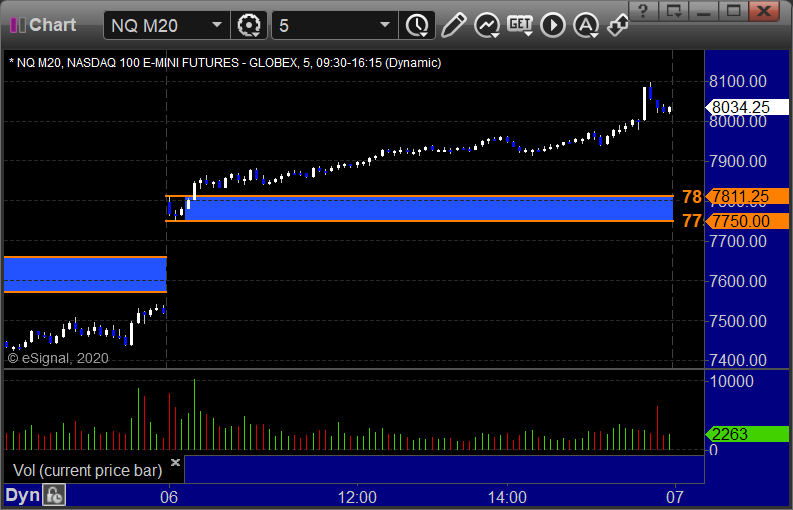Select the earlier blue zone near 7600

(85, 275)
